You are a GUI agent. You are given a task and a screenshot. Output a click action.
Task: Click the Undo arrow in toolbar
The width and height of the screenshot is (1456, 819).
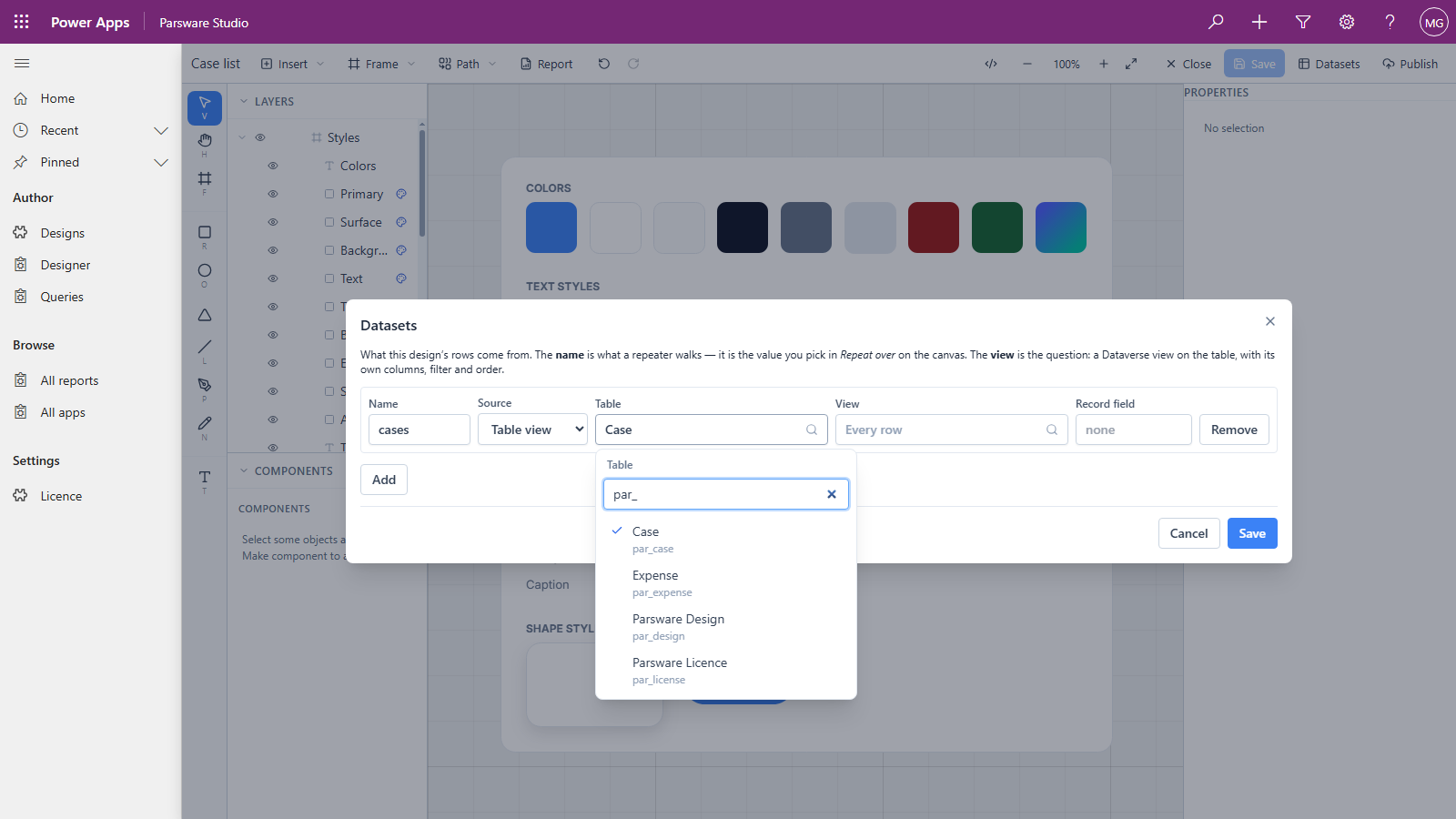[x=604, y=64]
